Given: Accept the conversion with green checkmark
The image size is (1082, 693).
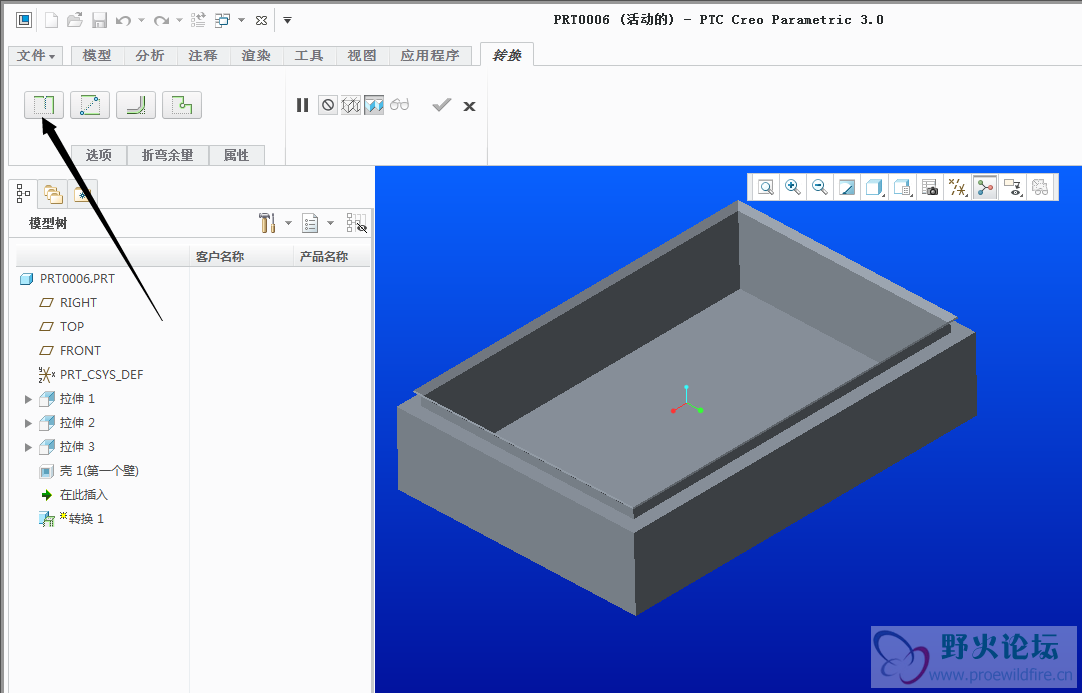Looking at the screenshot, I should tap(442, 105).
